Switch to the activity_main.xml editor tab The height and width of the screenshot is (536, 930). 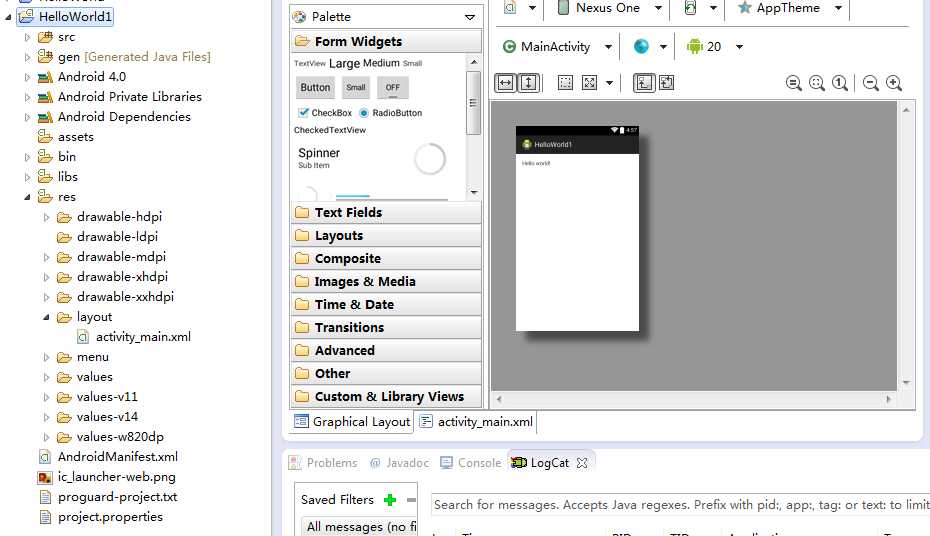click(x=476, y=422)
